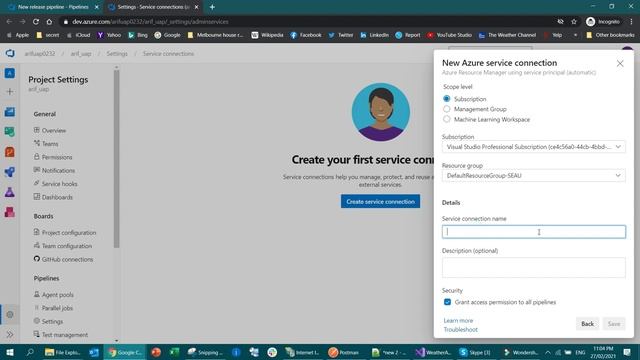Screen dimensions: 640x360
Task: Select Management Group scope level
Action: pos(447,109)
